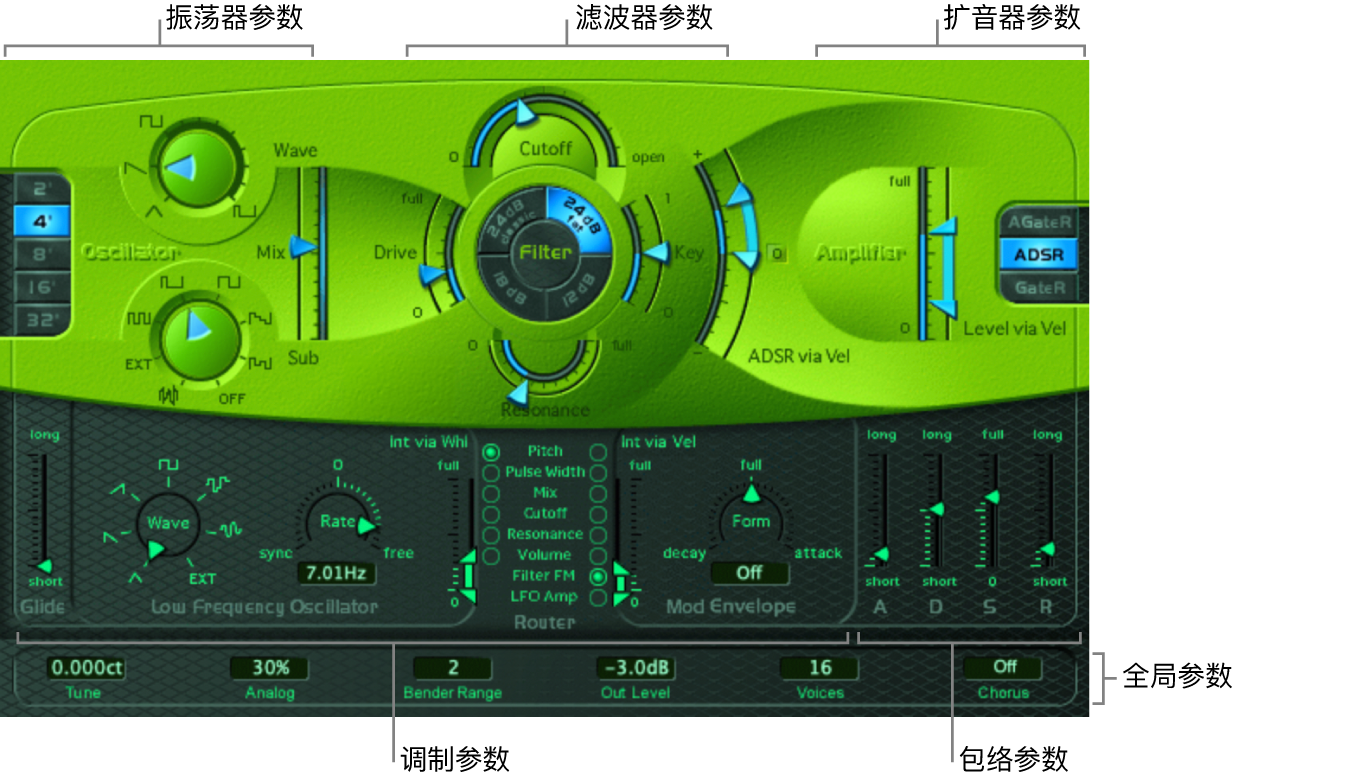Click the Voices field showing 16
This screenshot has height=779, width=1370.
point(820,668)
